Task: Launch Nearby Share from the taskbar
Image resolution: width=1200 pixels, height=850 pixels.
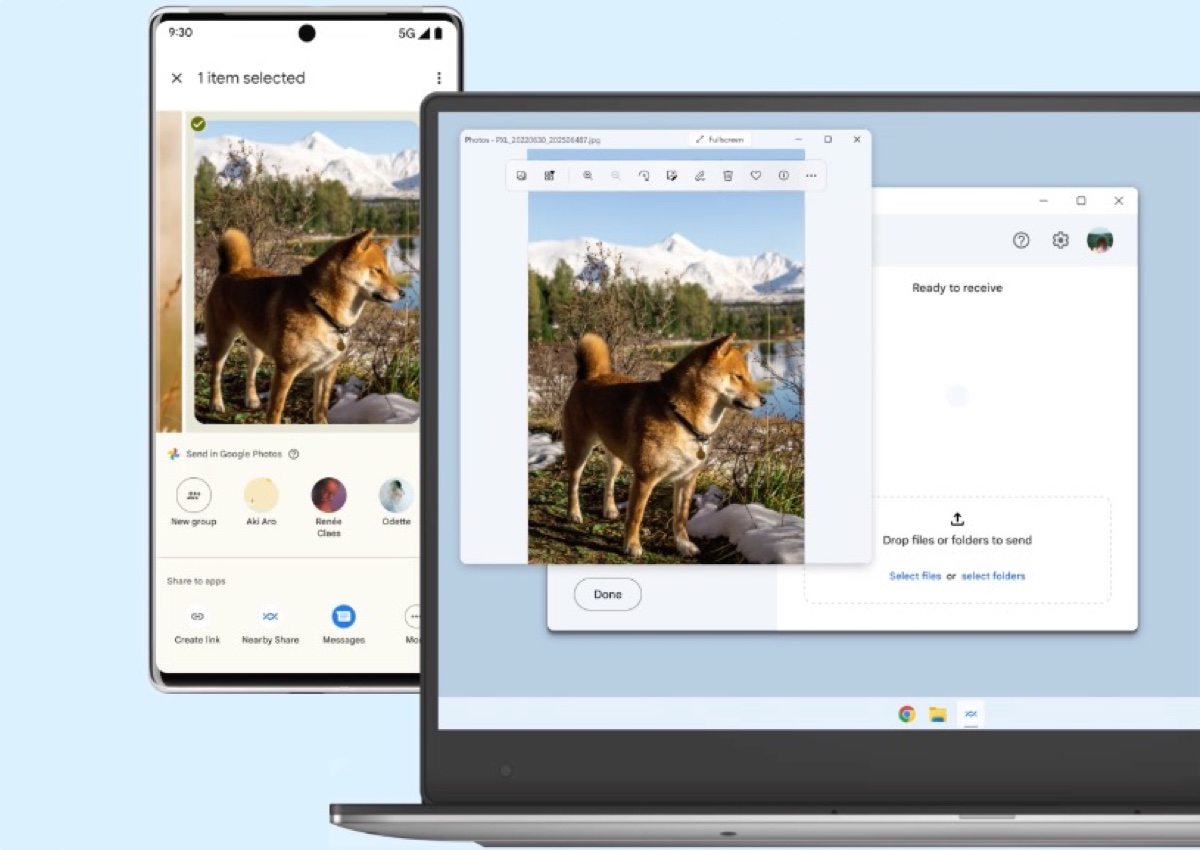Action: [971, 714]
